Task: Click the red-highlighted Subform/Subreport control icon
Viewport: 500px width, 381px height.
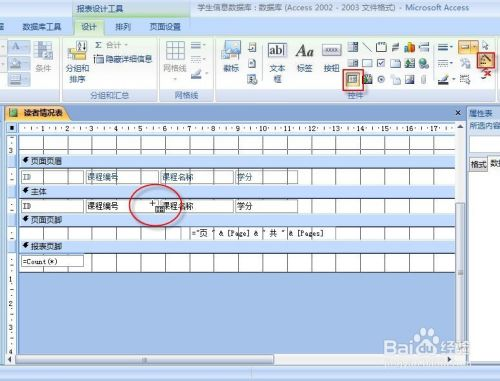Action: pos(353,80)
